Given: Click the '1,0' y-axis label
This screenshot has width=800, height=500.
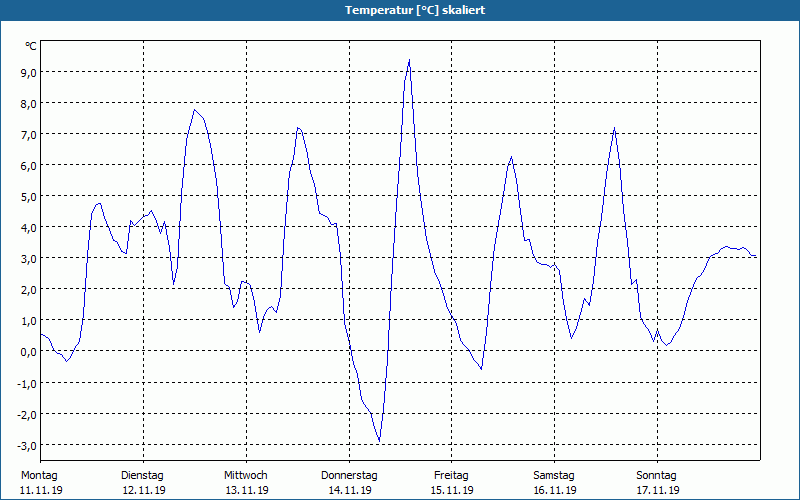Looking at the screenshot, I should click(29, 321).
